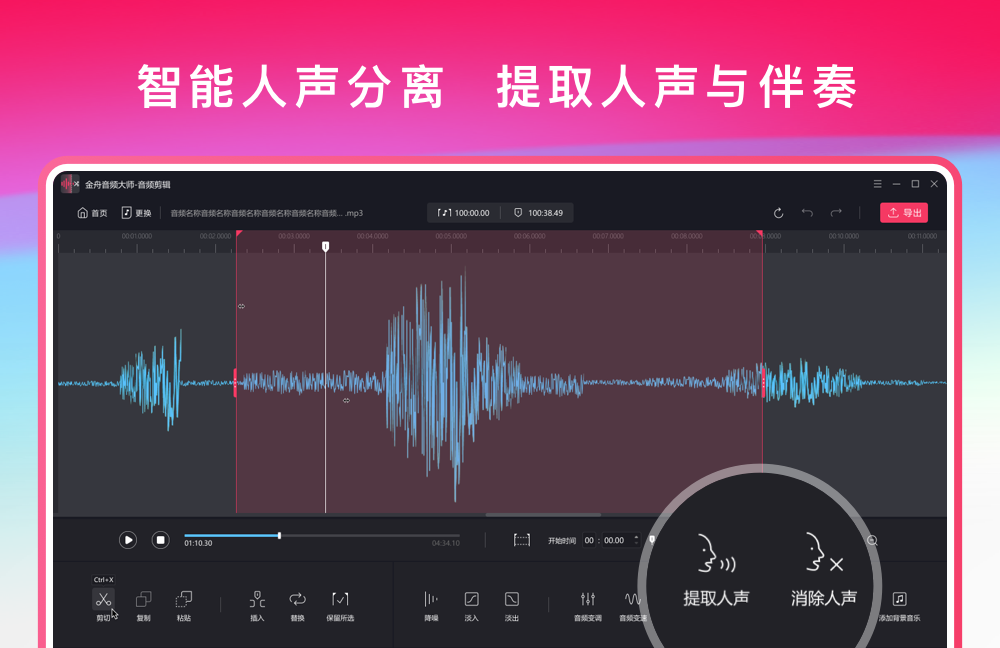Open the hamburger menu in title bar

(877, 184)
